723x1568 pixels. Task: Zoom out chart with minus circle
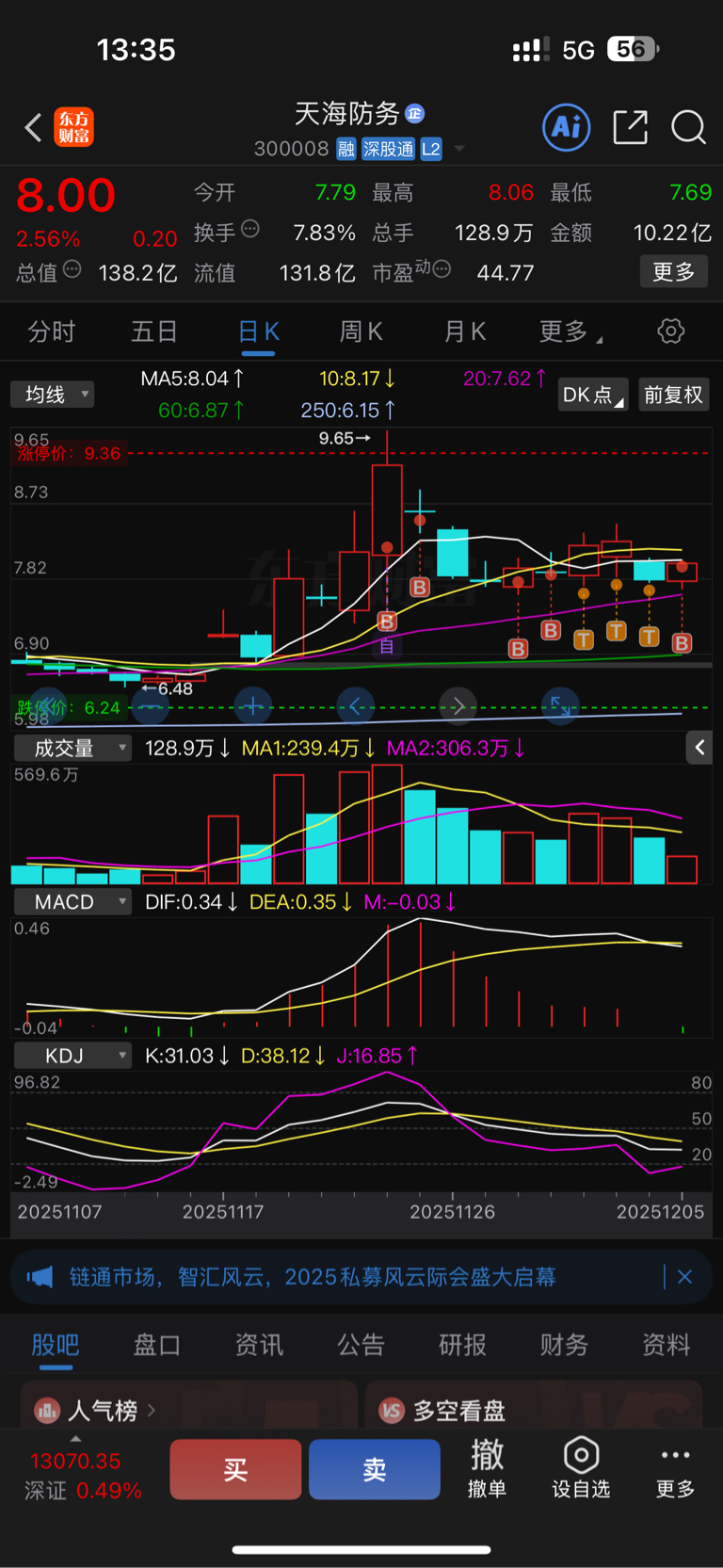click(151, 705)
